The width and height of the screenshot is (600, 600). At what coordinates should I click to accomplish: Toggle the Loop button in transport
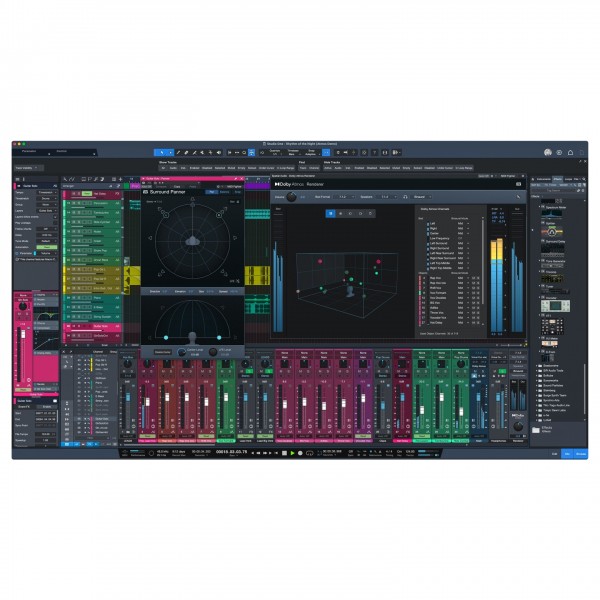pyautogui.click(x=310, y=453)
